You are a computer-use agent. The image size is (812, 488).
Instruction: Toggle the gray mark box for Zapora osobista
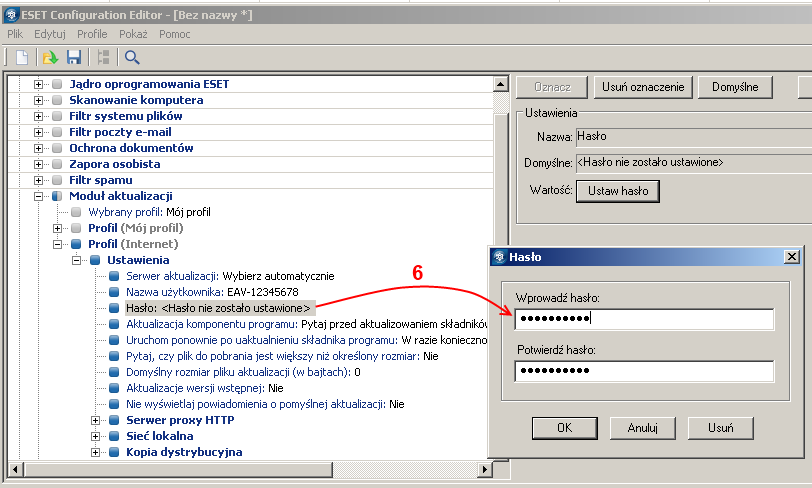pyautogui.click(x=57, y=164)
